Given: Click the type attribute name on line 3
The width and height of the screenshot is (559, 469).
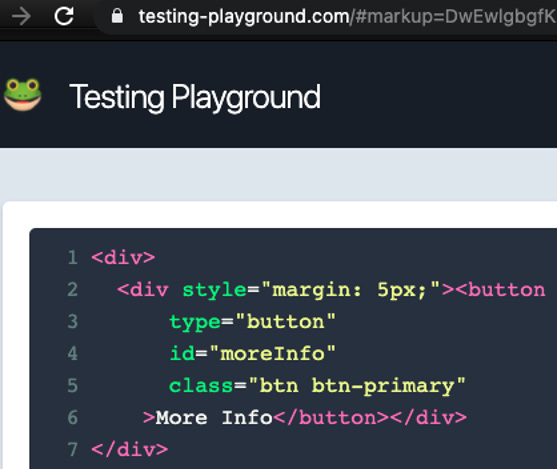Looking at the screenshot, I should 195,323.
